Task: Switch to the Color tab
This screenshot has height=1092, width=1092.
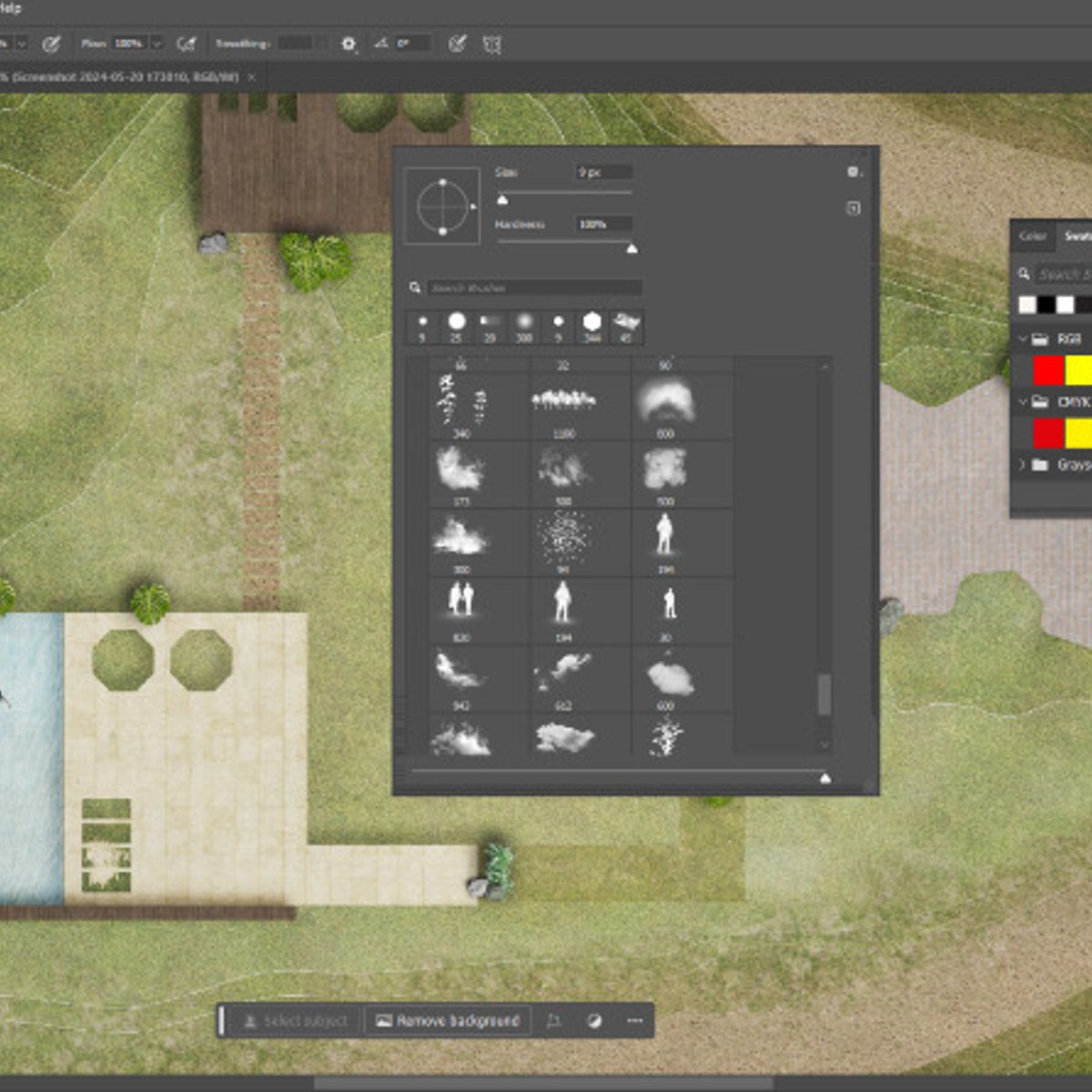Action: point(1033,238)
